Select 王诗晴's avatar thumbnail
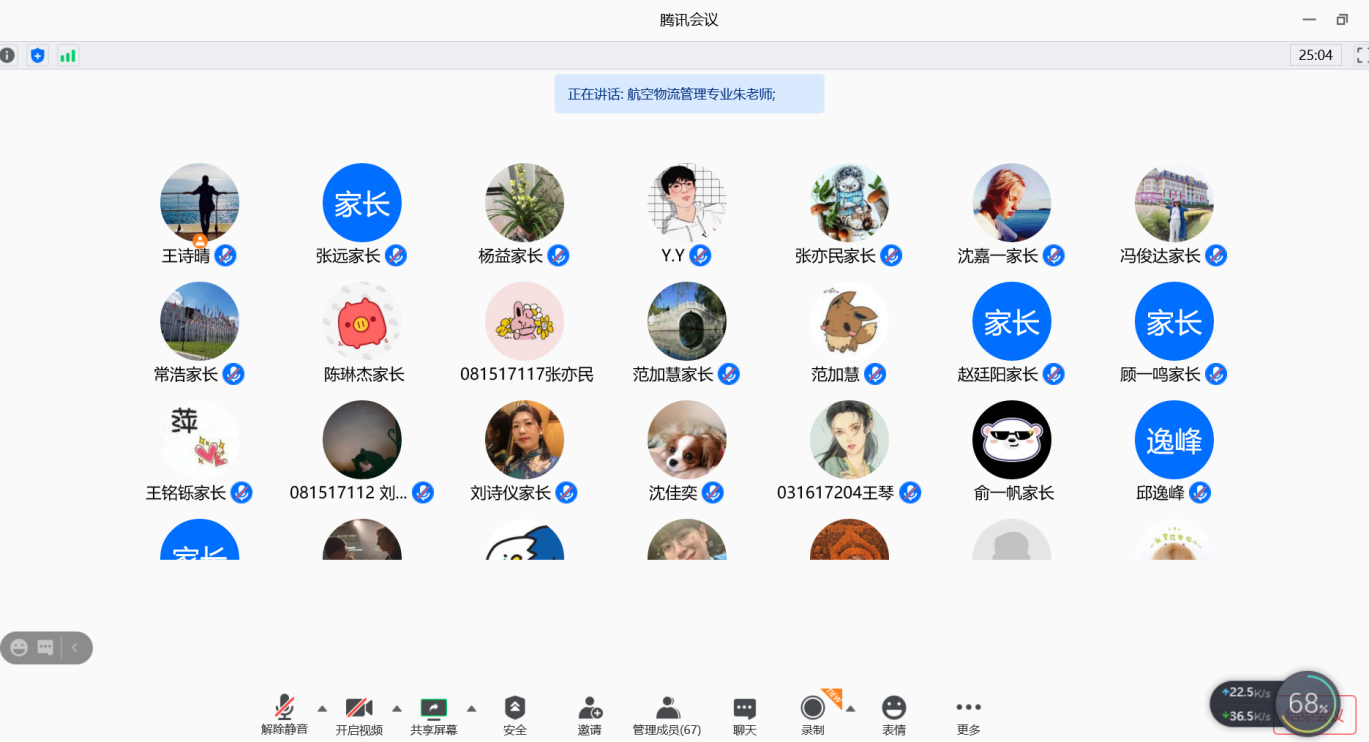The image size is (1369, 742). tap(200, 203)
